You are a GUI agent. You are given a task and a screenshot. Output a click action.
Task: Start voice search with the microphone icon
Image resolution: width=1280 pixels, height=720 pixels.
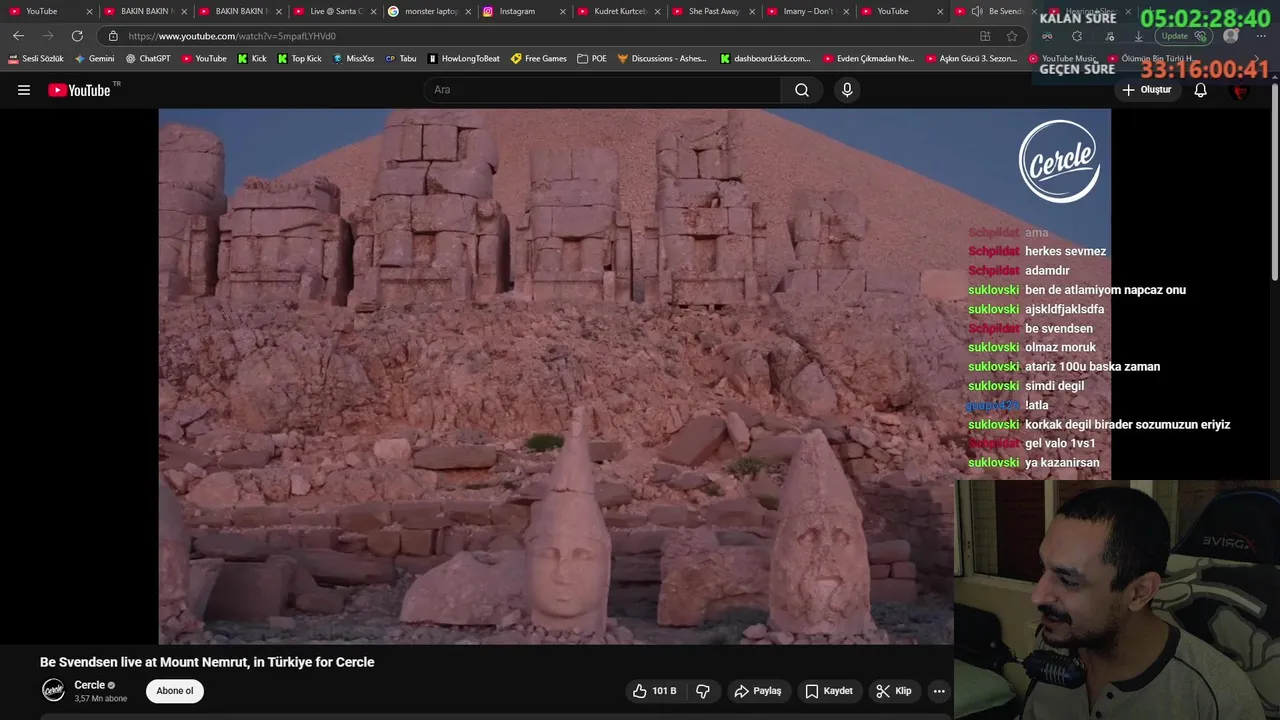[847, 90]
